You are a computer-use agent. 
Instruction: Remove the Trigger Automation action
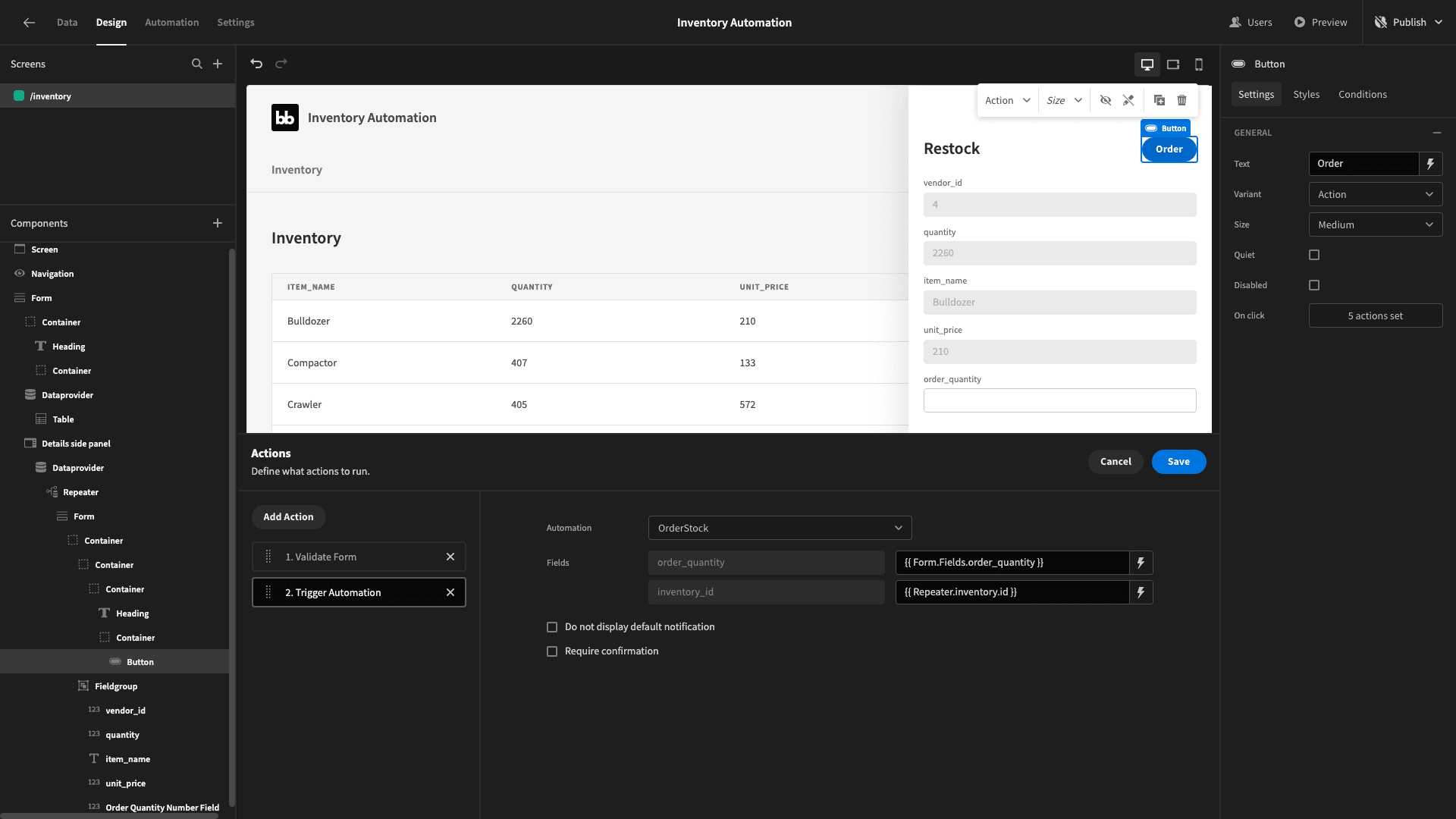point(450,592)
